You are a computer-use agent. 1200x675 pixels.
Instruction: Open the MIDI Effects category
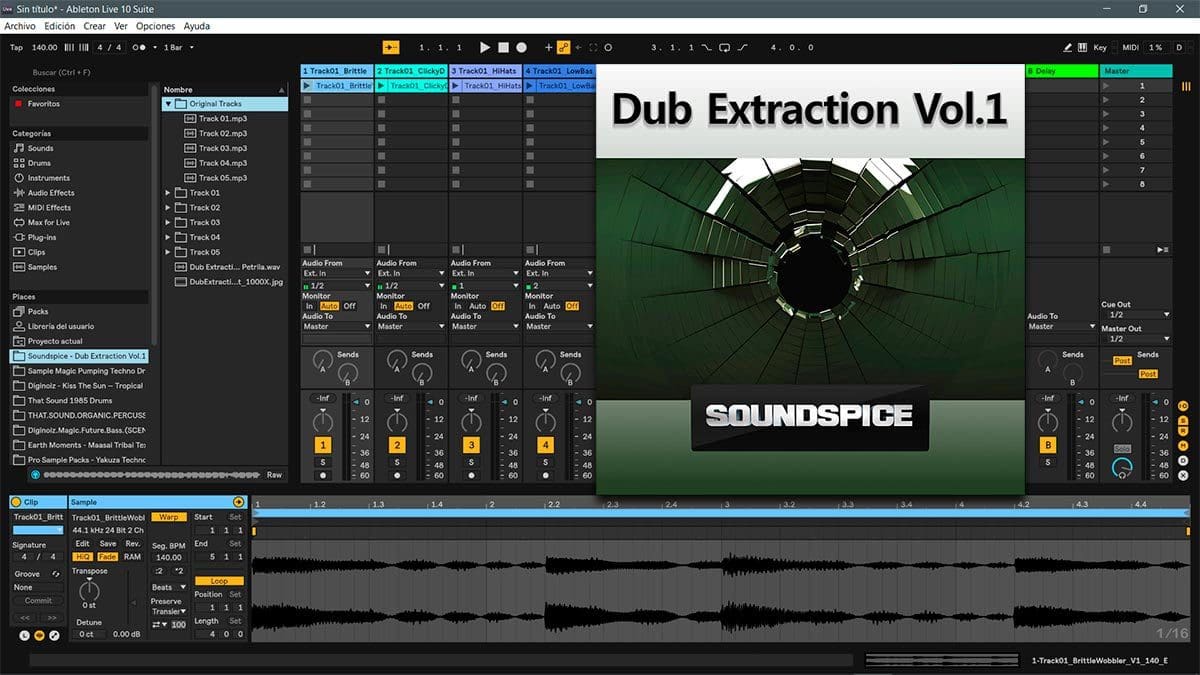(x=41, y=208)
